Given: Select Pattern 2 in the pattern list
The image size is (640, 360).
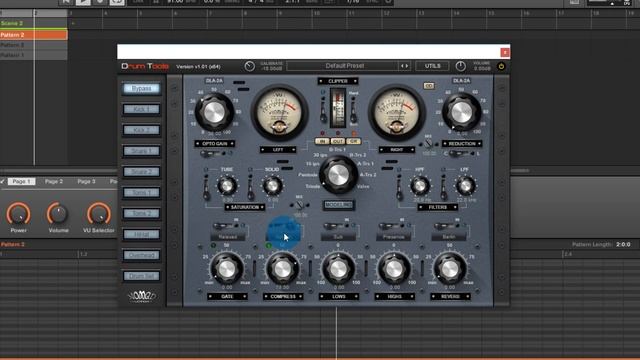Looking at the screenshot, I should click(33, 35).
